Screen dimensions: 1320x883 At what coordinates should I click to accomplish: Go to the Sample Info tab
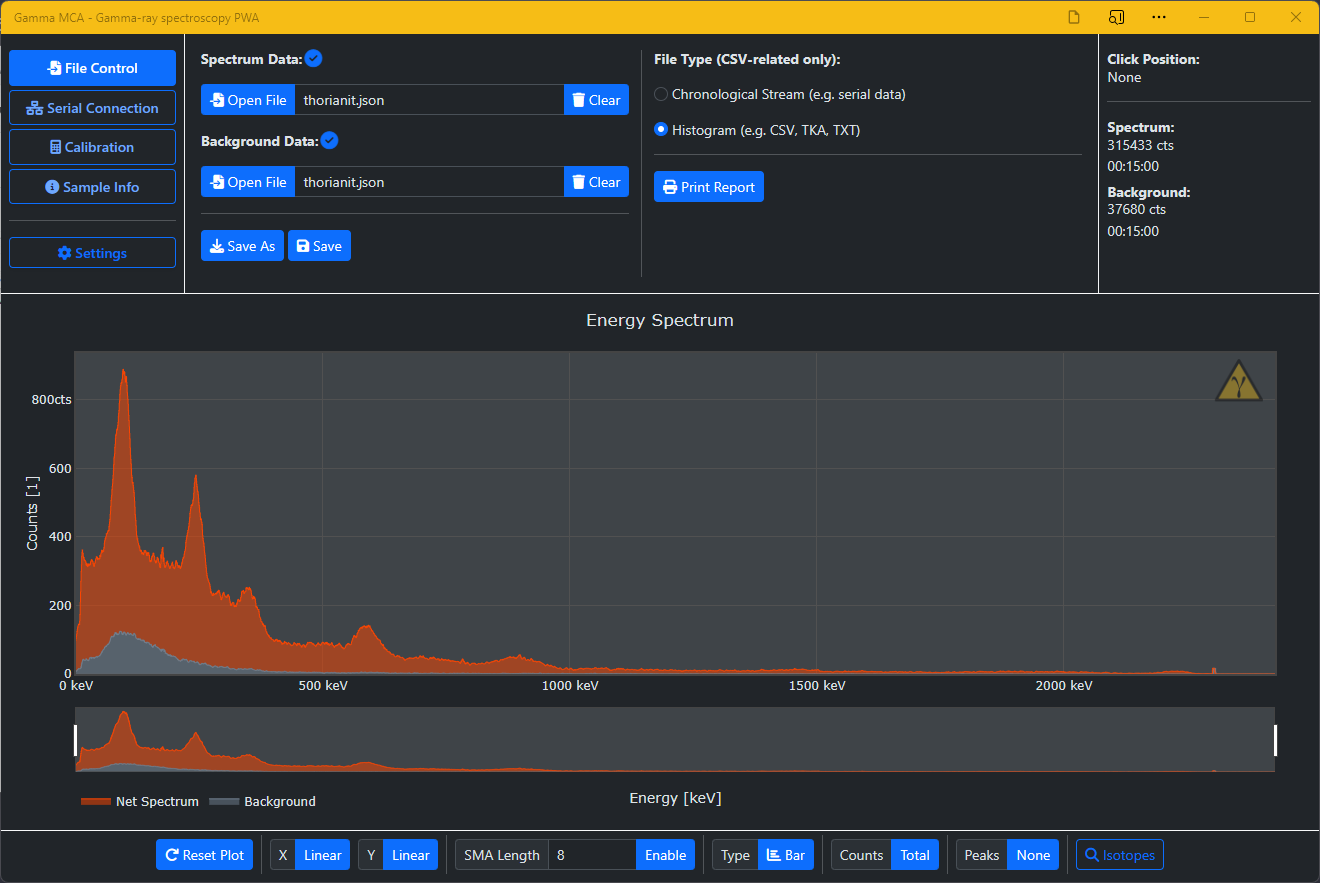tap(92, 187)
